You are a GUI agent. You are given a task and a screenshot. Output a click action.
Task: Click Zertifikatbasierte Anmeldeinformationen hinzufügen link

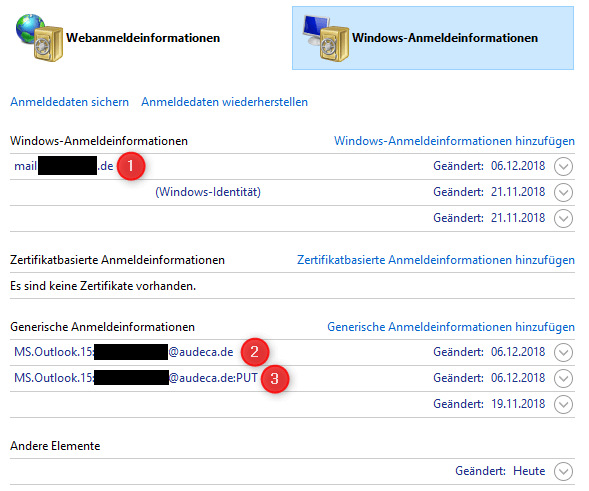[x=436, y=260]
